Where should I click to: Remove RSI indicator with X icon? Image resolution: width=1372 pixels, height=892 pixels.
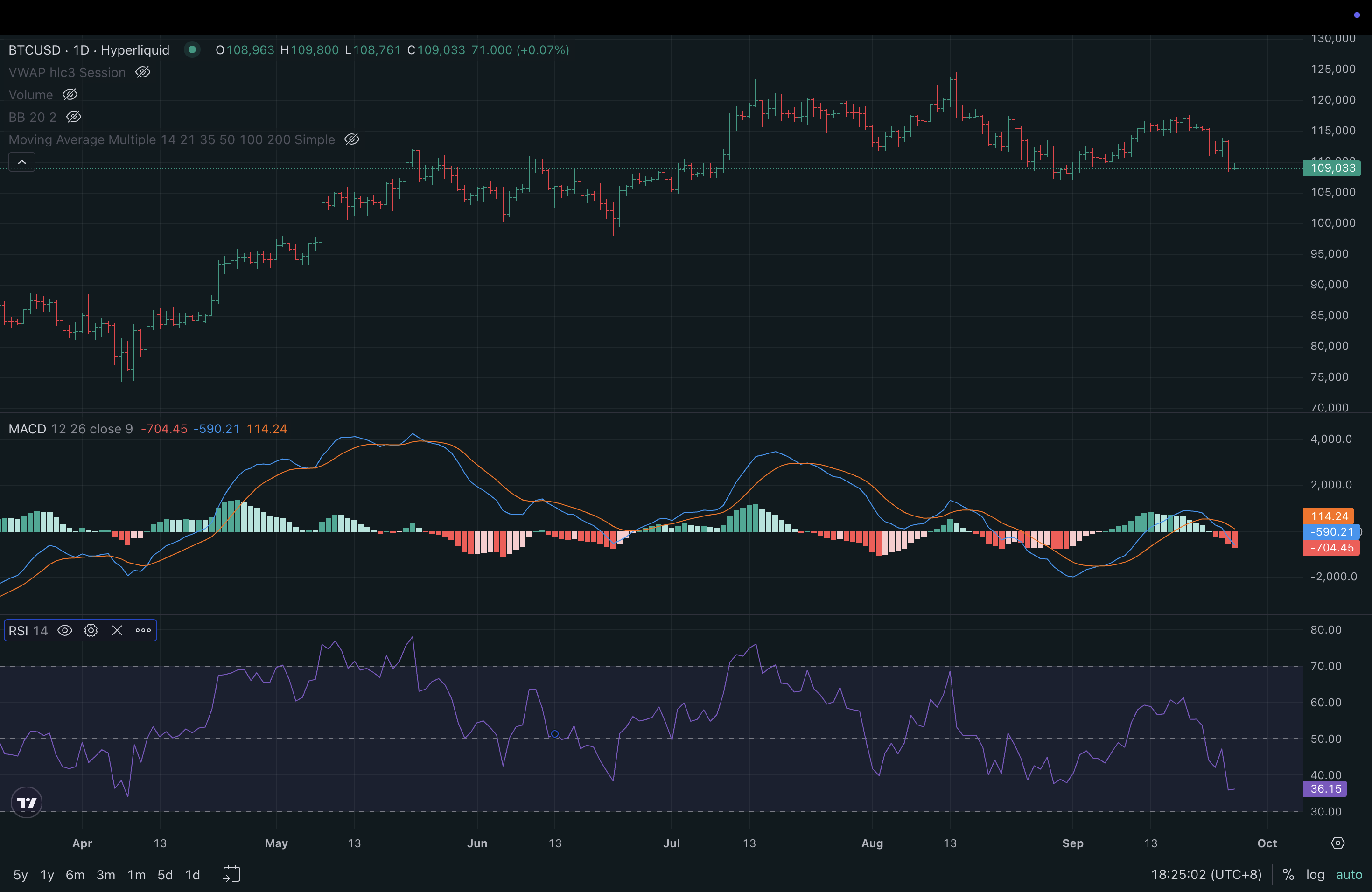117,630
